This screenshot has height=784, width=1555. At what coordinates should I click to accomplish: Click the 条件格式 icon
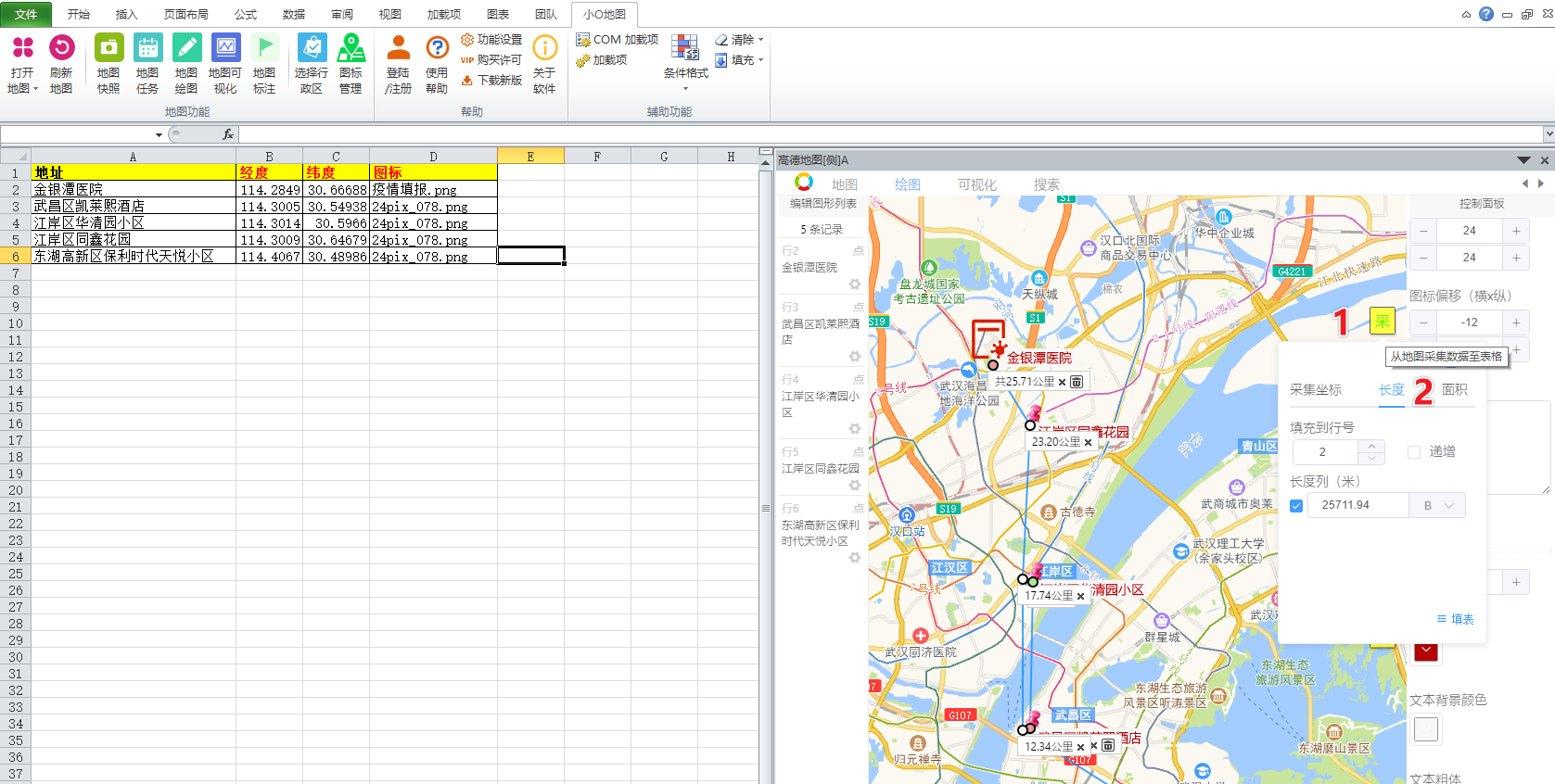click(x=685, y=47)
